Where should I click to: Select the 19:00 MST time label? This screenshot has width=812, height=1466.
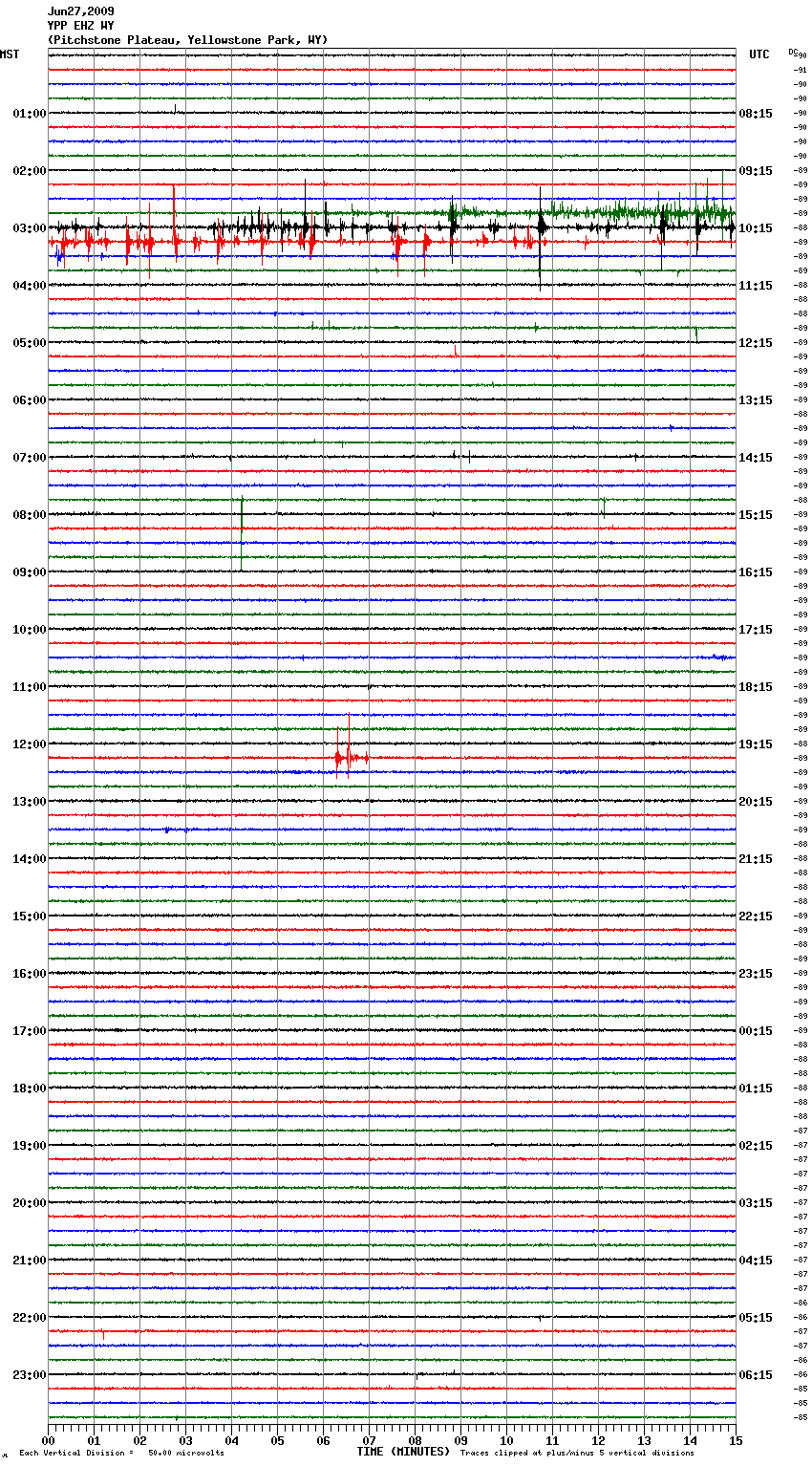(30, 1146)
